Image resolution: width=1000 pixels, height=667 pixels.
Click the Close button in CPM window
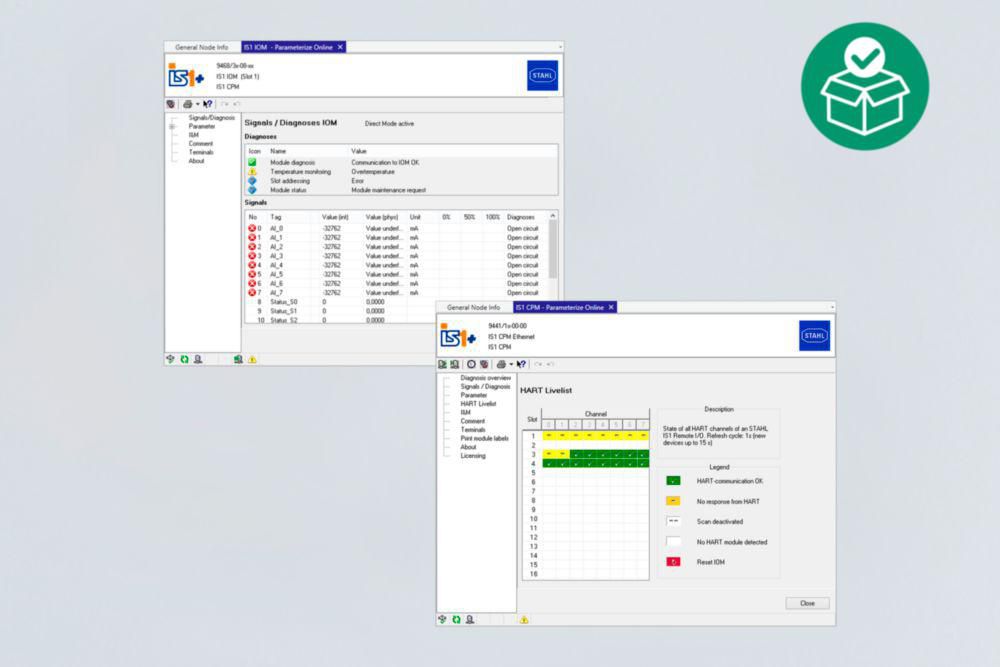tap(807, 603)
